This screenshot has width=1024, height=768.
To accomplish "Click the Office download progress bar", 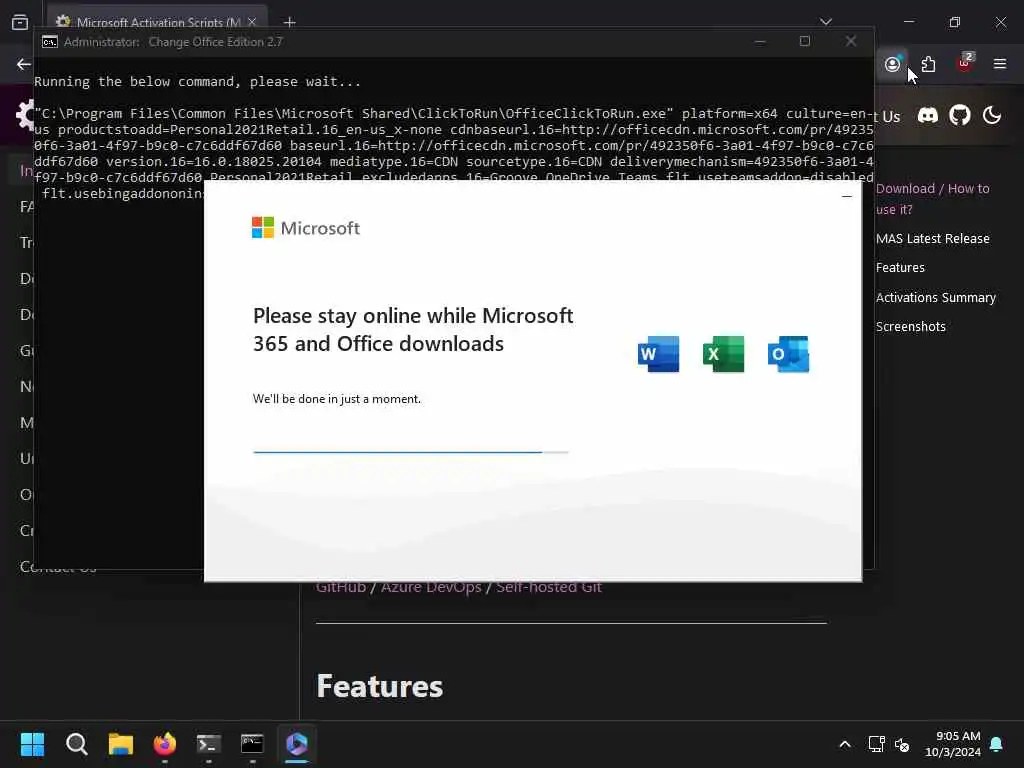I will tap(411, 451).
